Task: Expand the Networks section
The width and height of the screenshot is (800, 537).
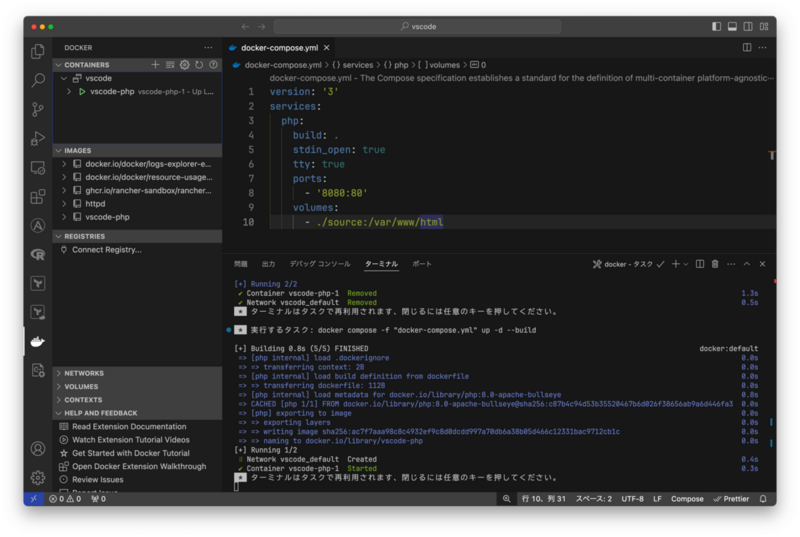Action: point(59,373)
